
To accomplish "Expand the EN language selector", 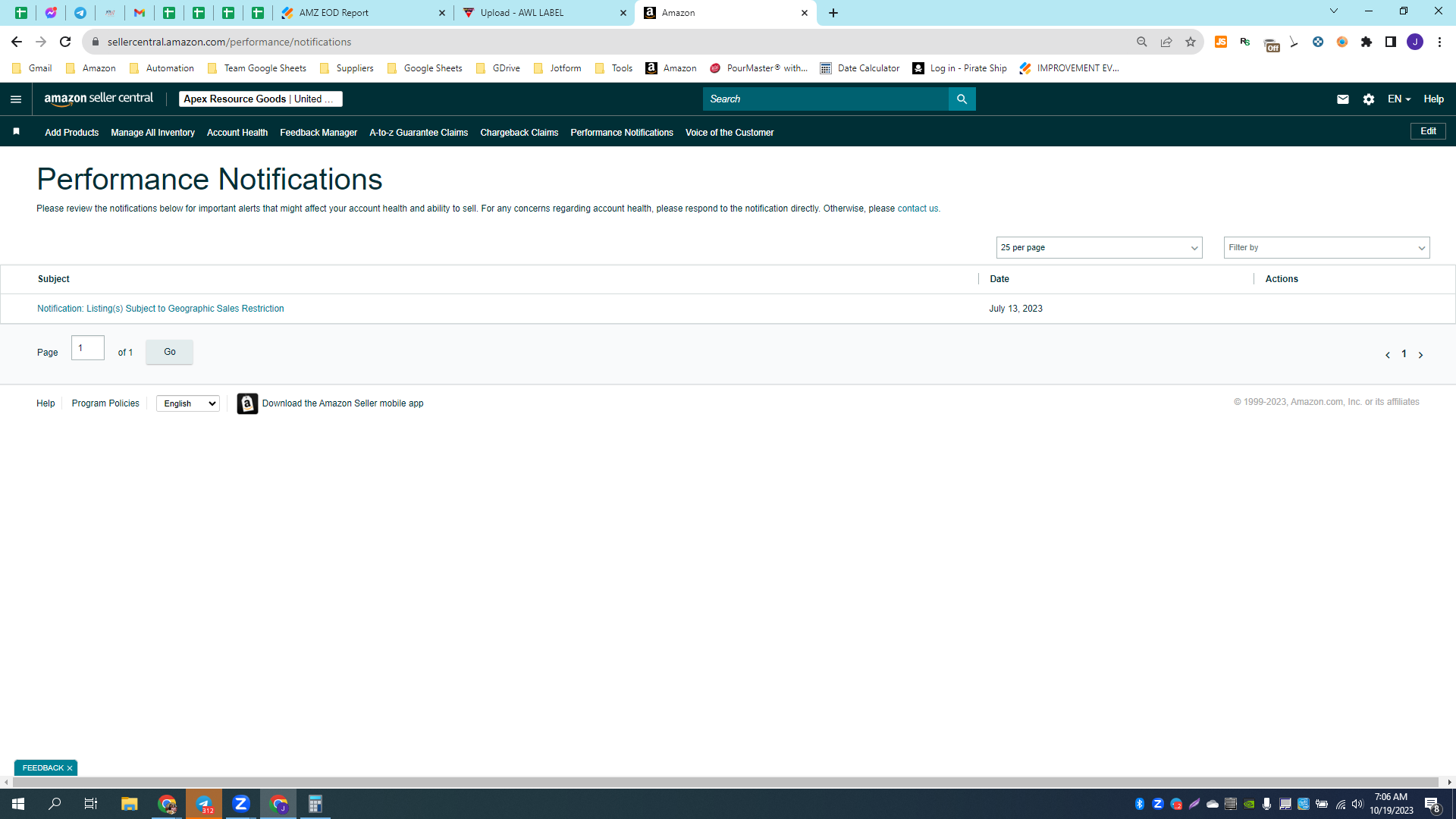I will [1398, 99].
